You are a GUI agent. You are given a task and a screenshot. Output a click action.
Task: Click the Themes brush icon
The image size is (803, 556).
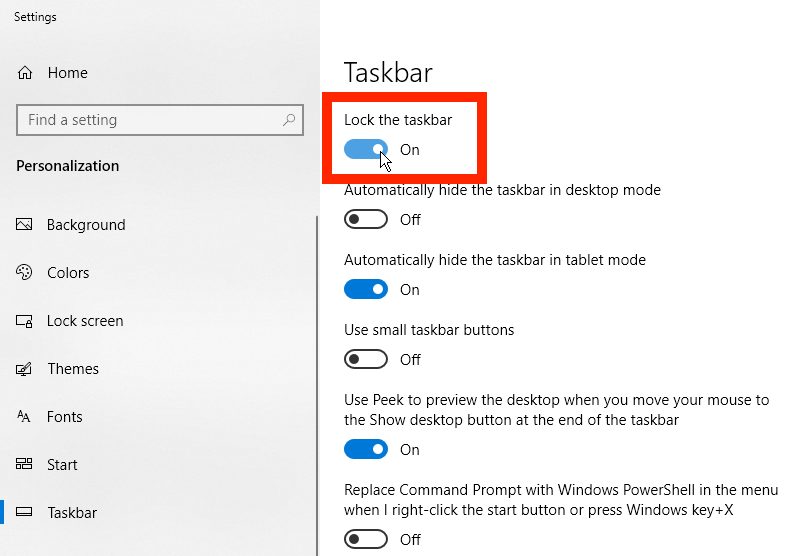pos(24,369)
